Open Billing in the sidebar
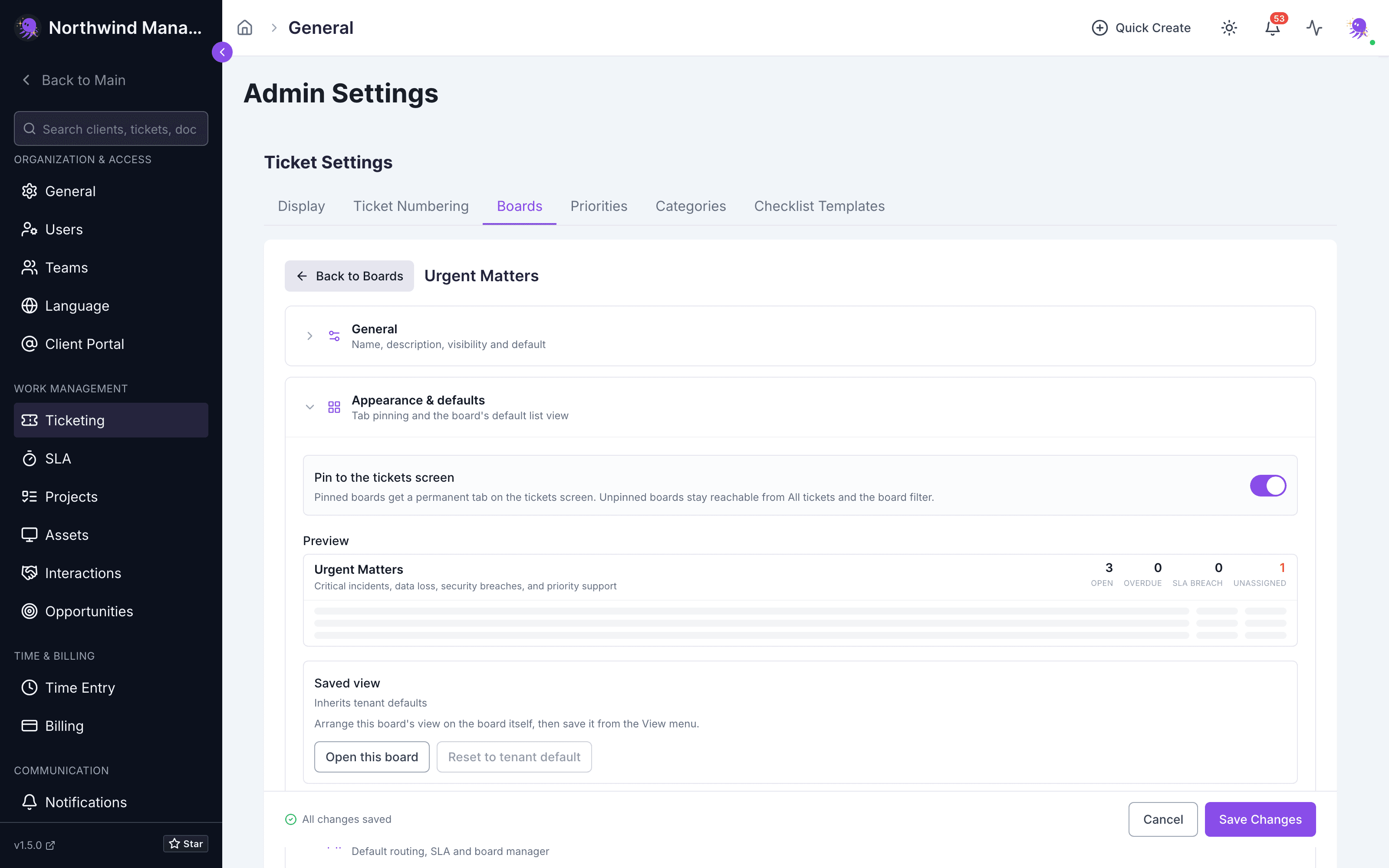 [x=111, y=726]
